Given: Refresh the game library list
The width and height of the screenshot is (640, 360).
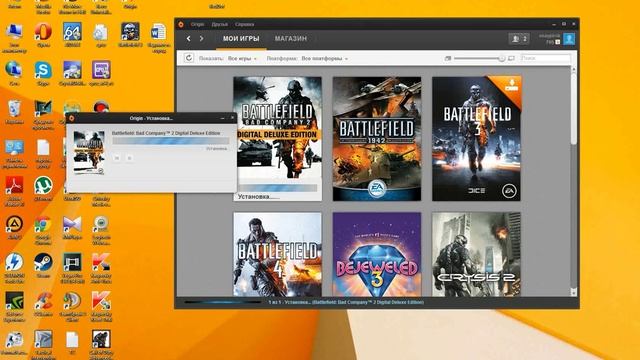Looking at the screenshot, I should (x=189, y=58).
